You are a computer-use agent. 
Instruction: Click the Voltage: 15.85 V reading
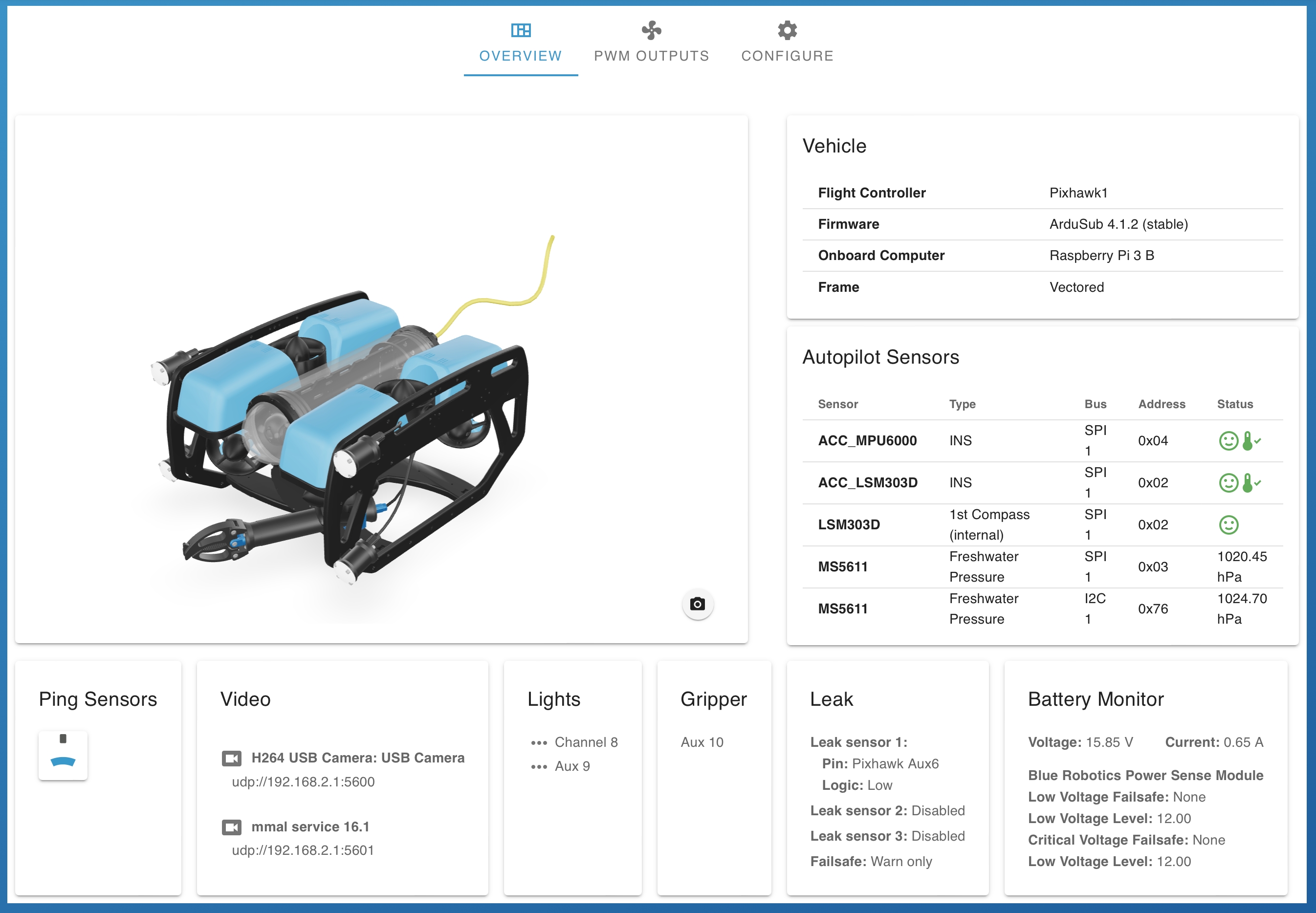click(1080, 742)
